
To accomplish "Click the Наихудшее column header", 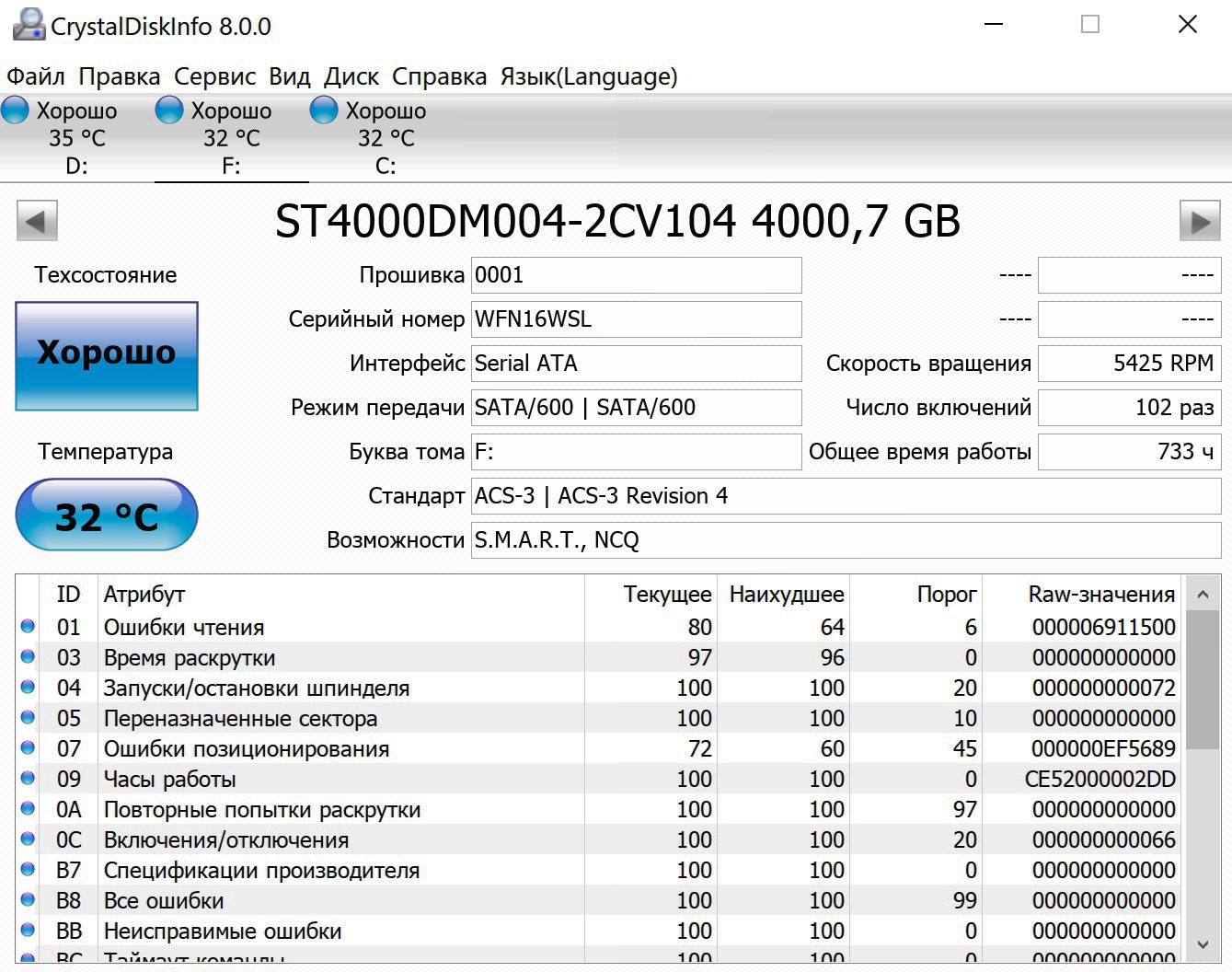I will (783, 595).
